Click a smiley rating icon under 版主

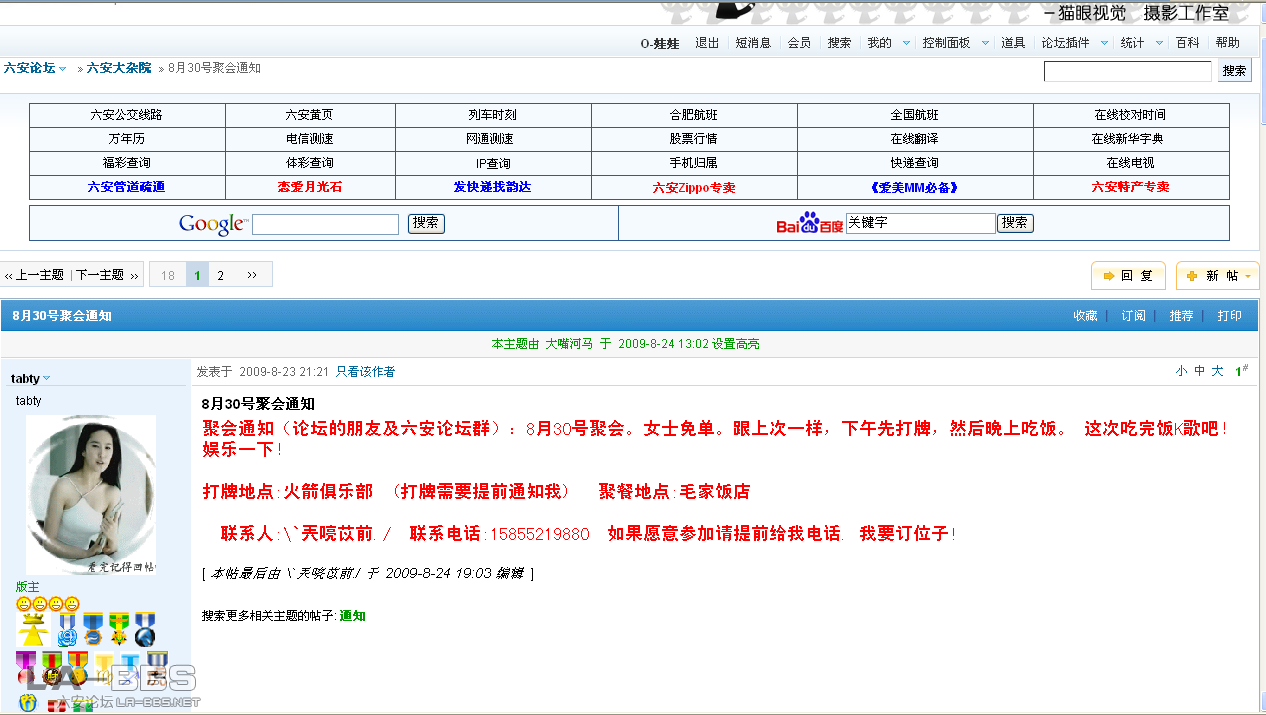[24, 604]
